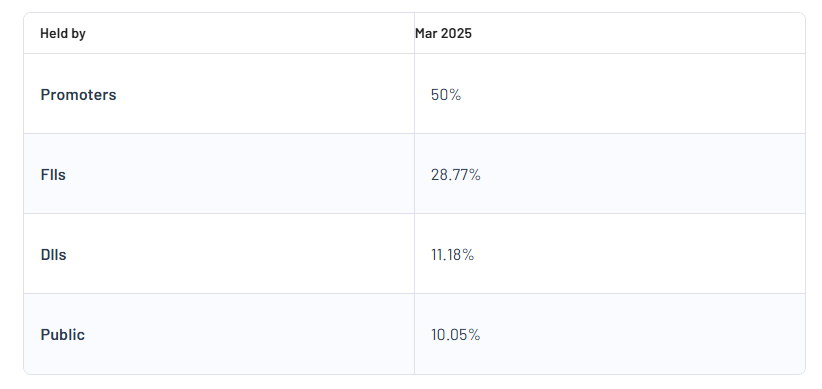Click empty space beside the DIIs label
Viewport: 822px width, 389px height.
point(240,255)
